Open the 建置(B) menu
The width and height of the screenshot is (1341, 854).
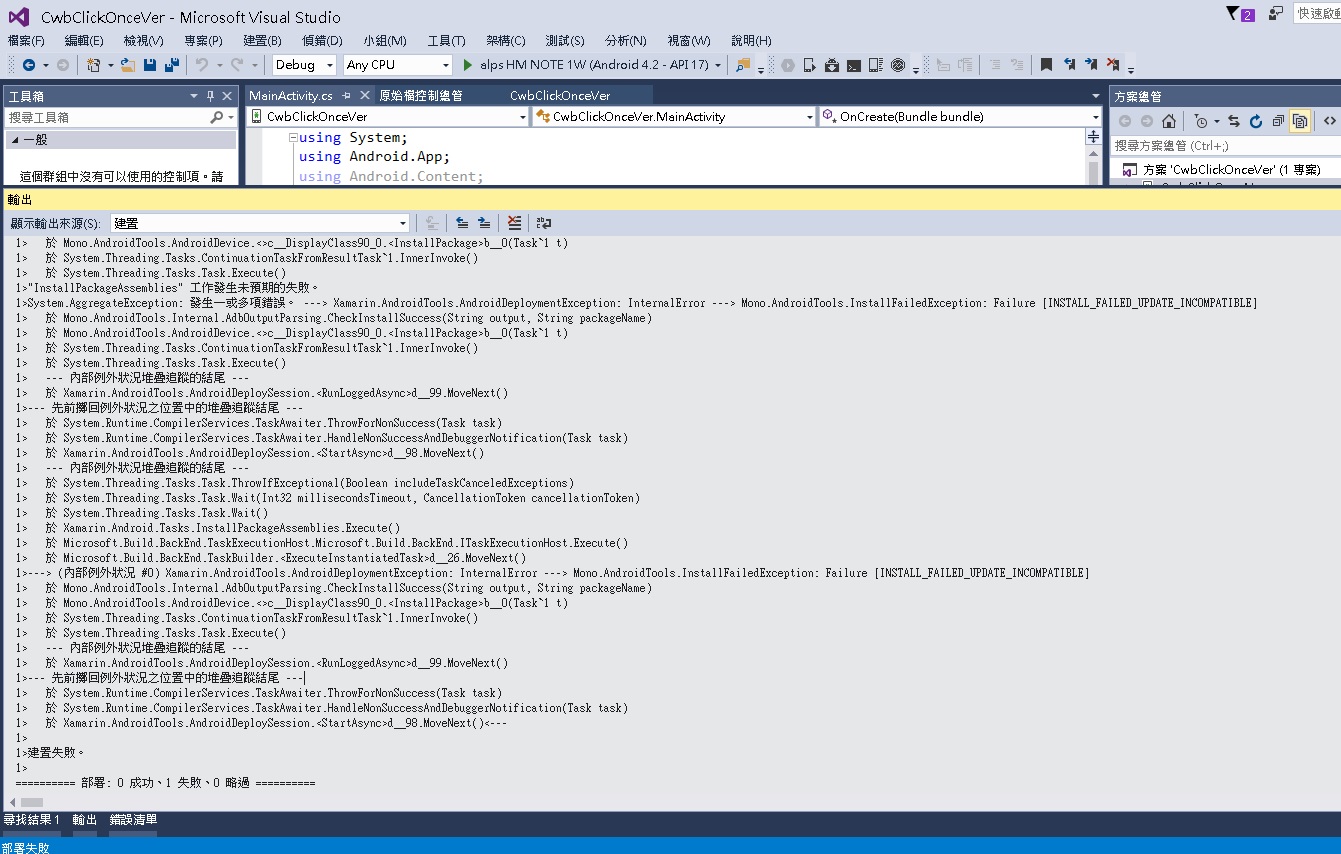tap(262, 41)
